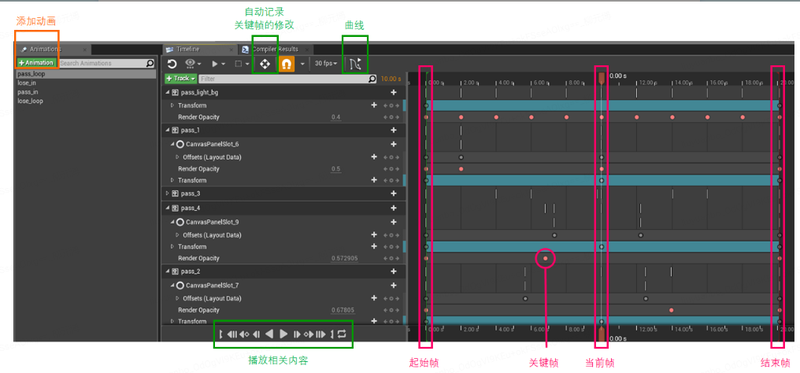The width and height of the screenshot is (800, 373).
Task: Select the pass_loop animation
Action: pyautogui.click(x=86, y=74)
